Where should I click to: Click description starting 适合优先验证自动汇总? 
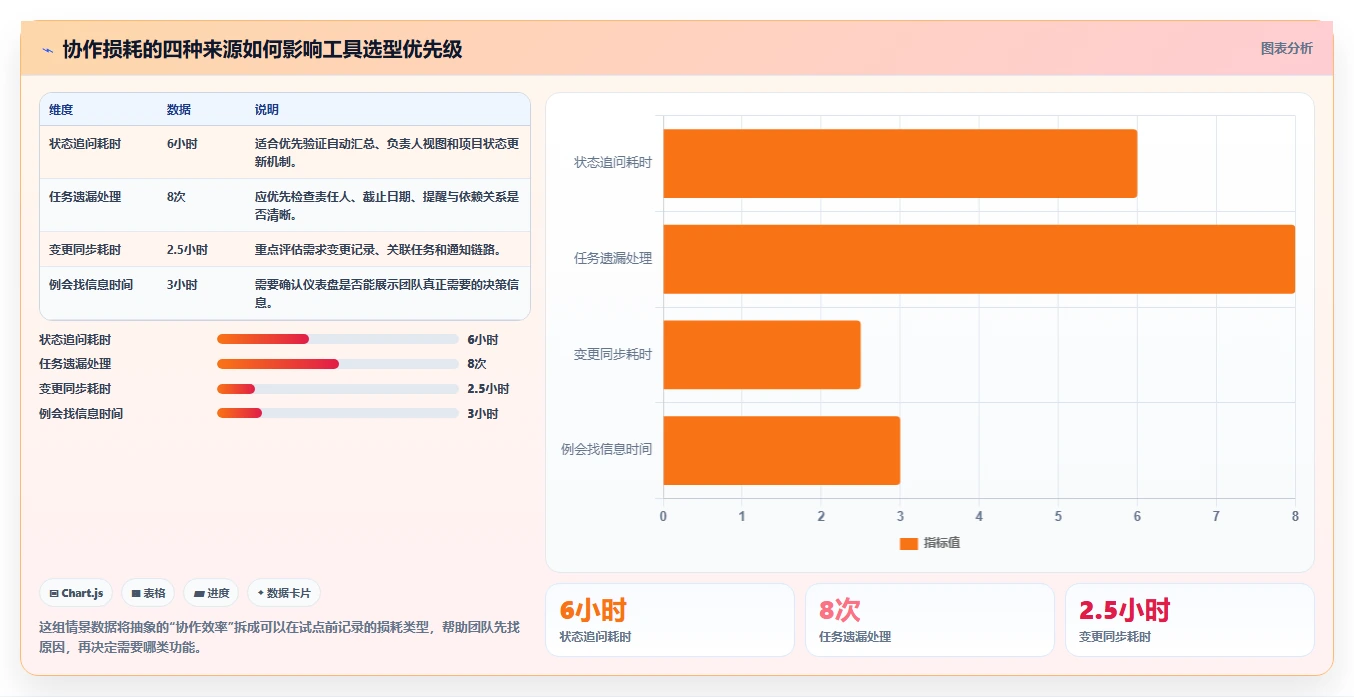tap(387, 153)
